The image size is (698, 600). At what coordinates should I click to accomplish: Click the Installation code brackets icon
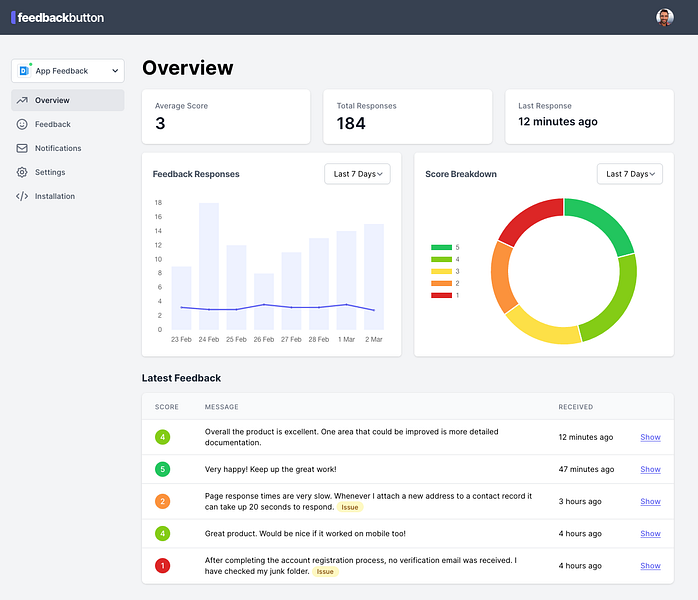pos(23,196)
